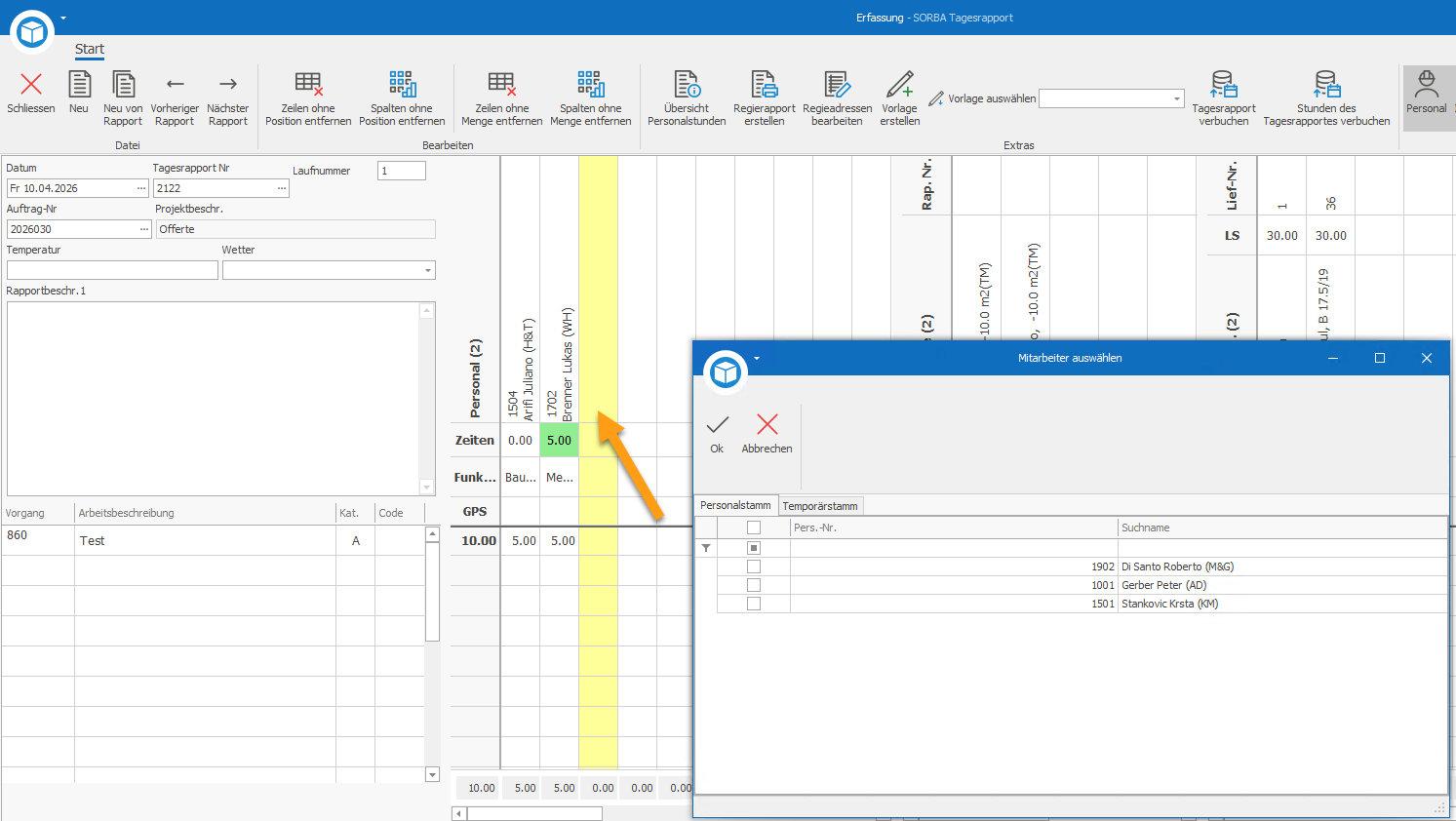Click the Di Santo Roberto (M&G) name
This screenshot has width=1456, height=821.
click(x=1178, y=567)
